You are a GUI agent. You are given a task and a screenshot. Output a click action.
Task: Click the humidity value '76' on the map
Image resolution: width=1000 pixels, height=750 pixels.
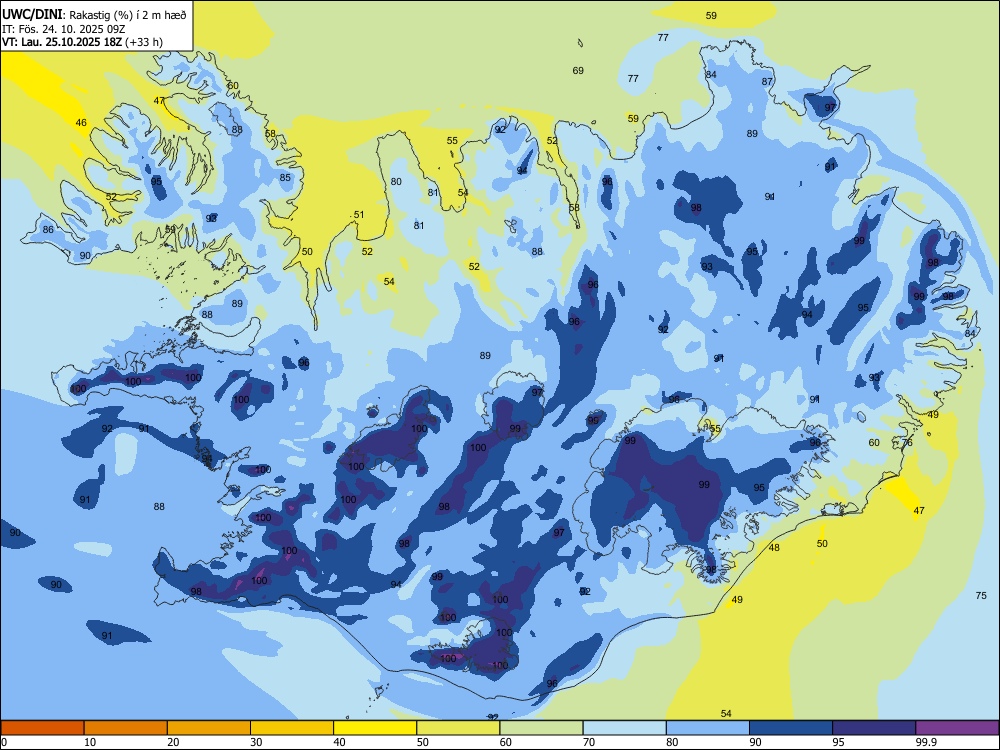[908, 443]
